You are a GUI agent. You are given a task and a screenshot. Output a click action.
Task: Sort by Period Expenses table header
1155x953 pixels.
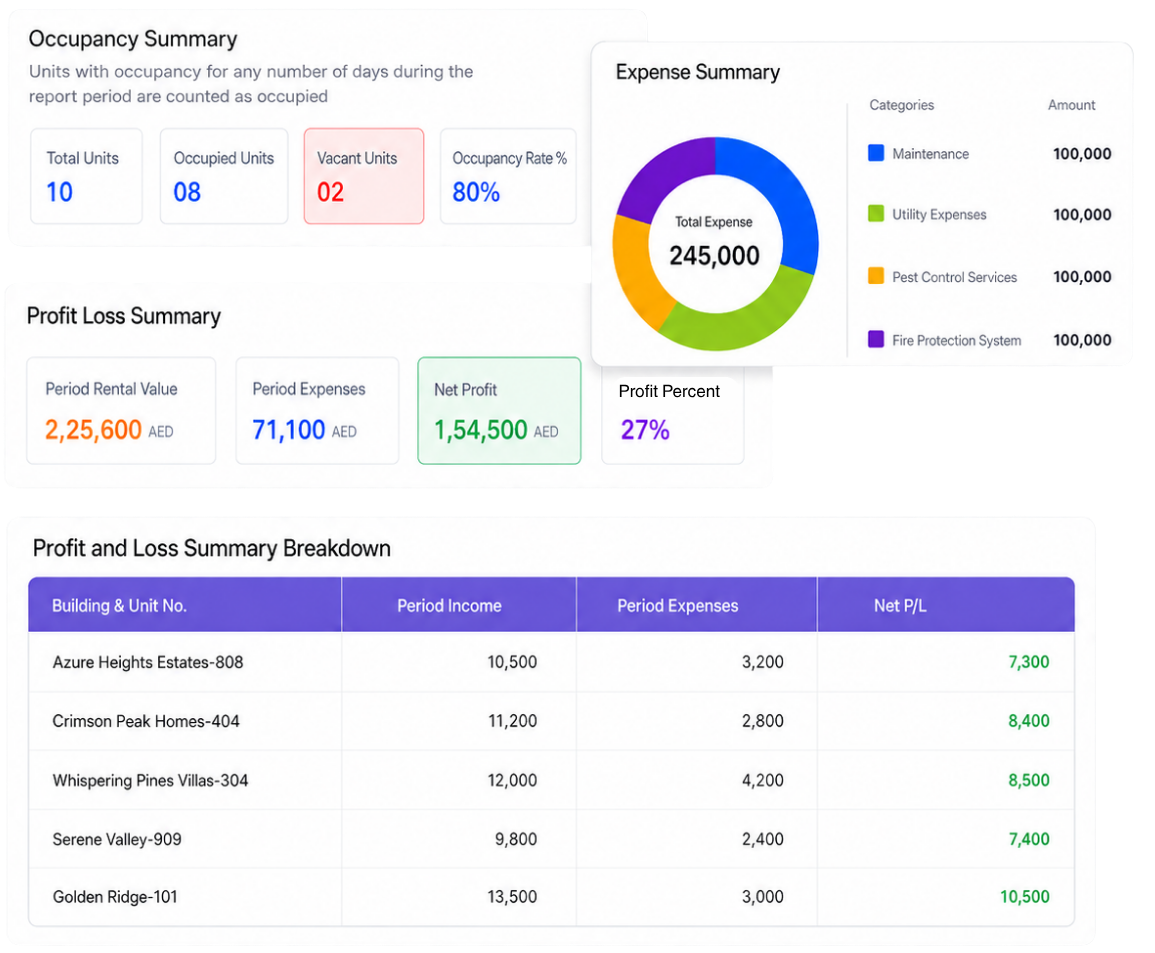click(697, 605)
